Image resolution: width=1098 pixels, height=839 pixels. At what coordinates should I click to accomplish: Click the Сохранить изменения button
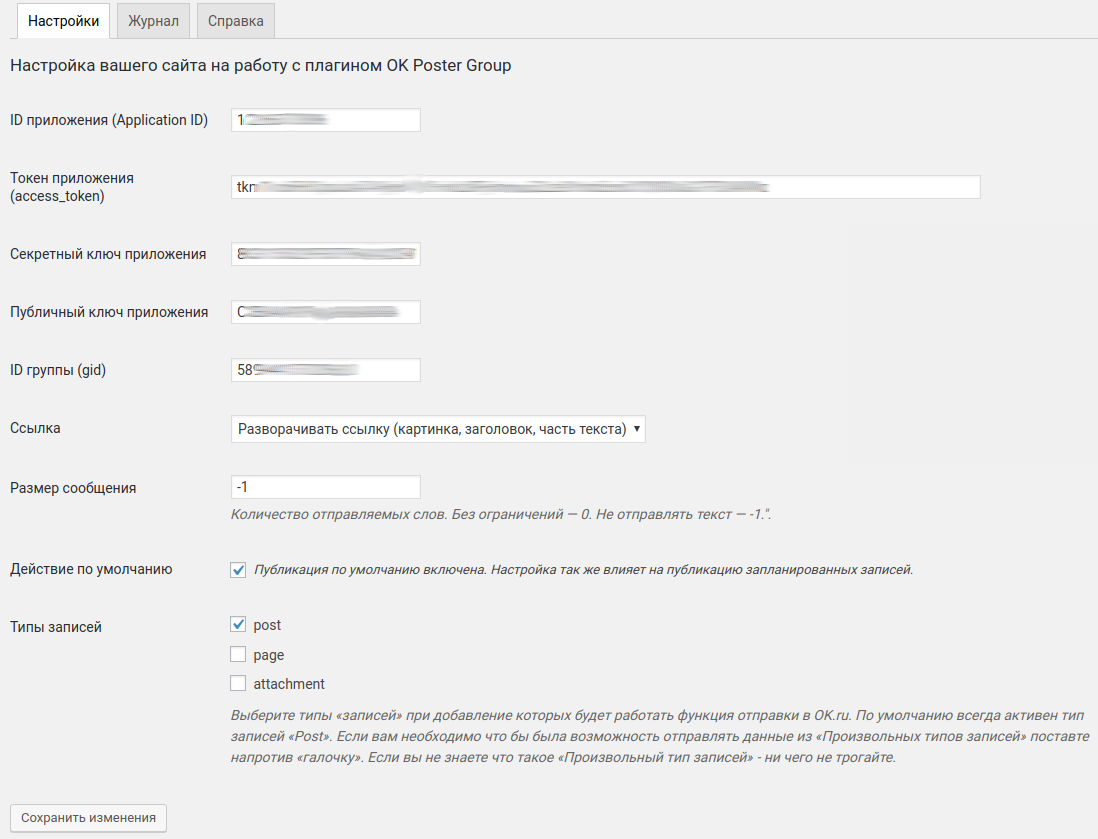coord(88,818)
